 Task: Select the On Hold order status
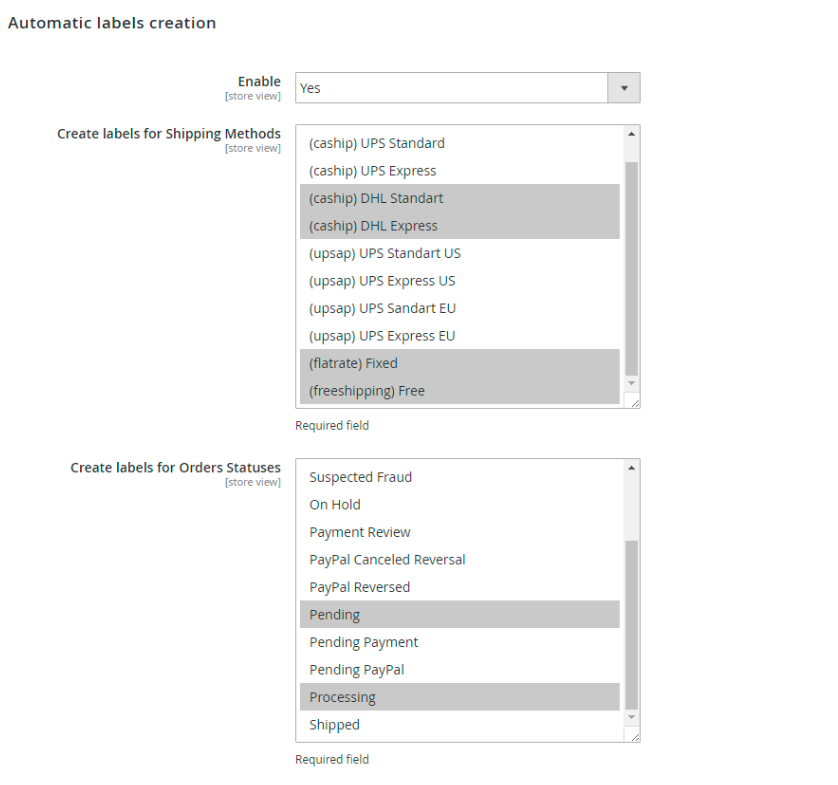[x=335, y=505]
